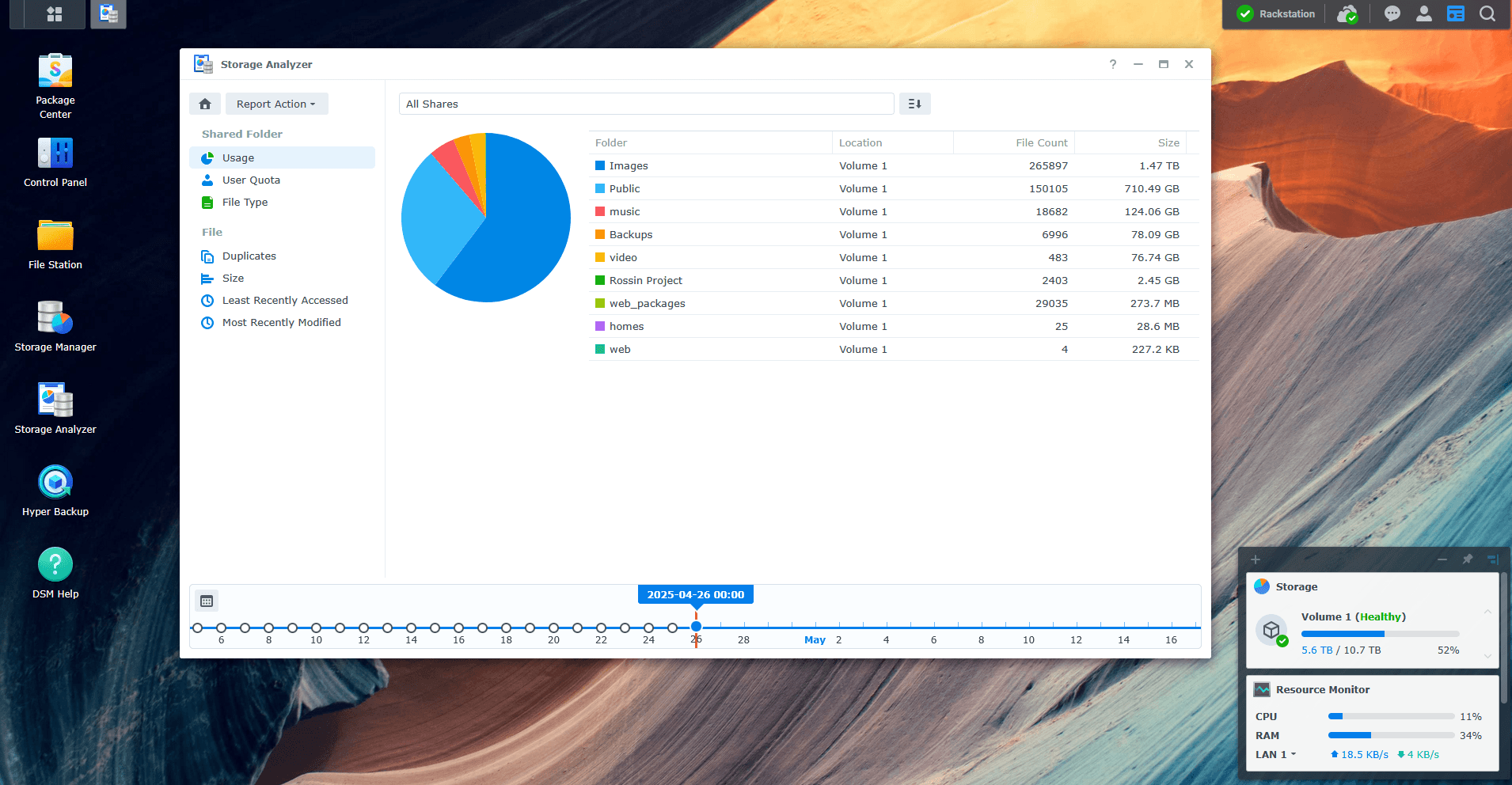Open Storage Manager desktop icon

coord(55,326)
